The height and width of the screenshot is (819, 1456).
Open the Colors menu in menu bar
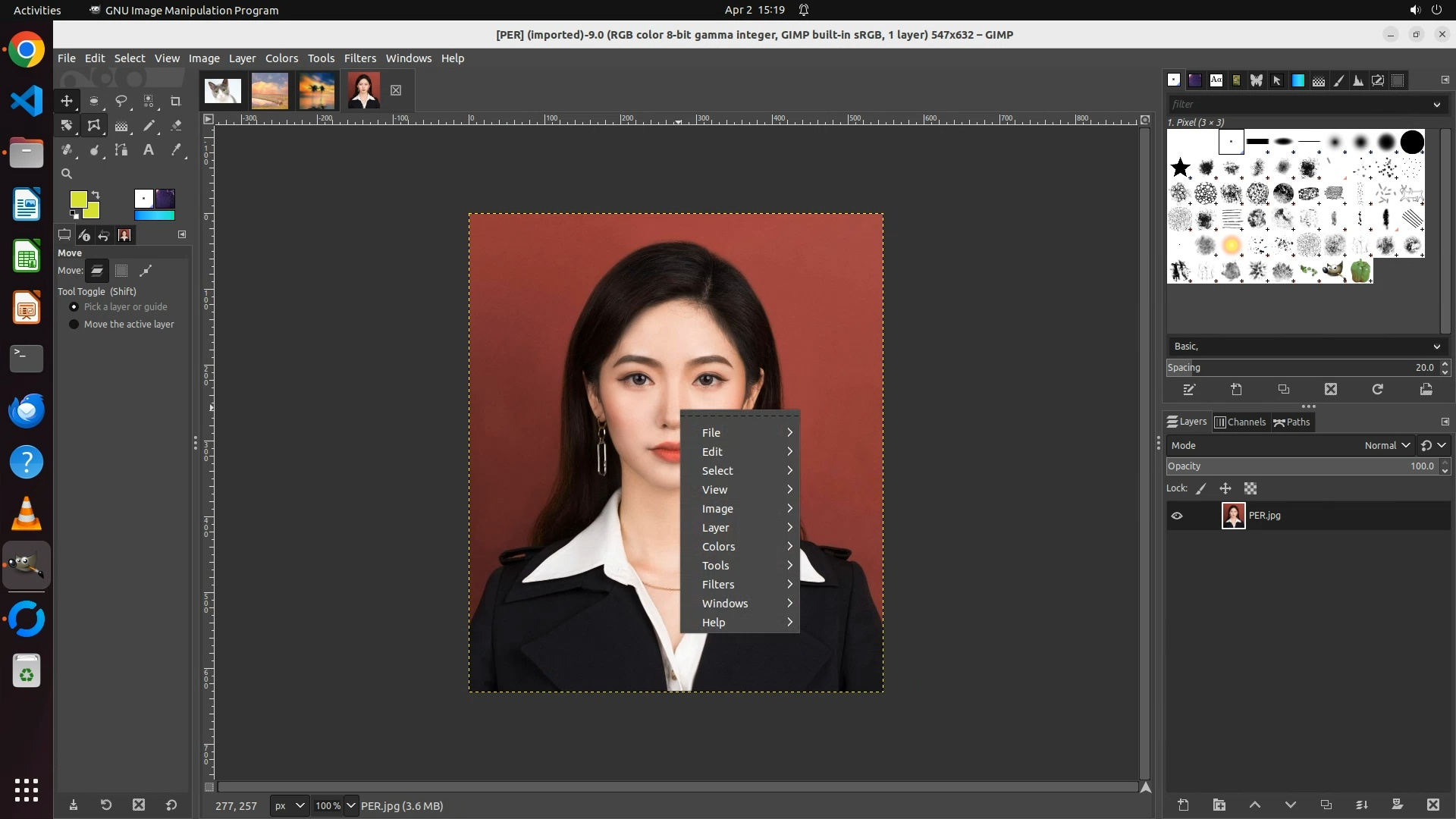(x=281, y=58)
